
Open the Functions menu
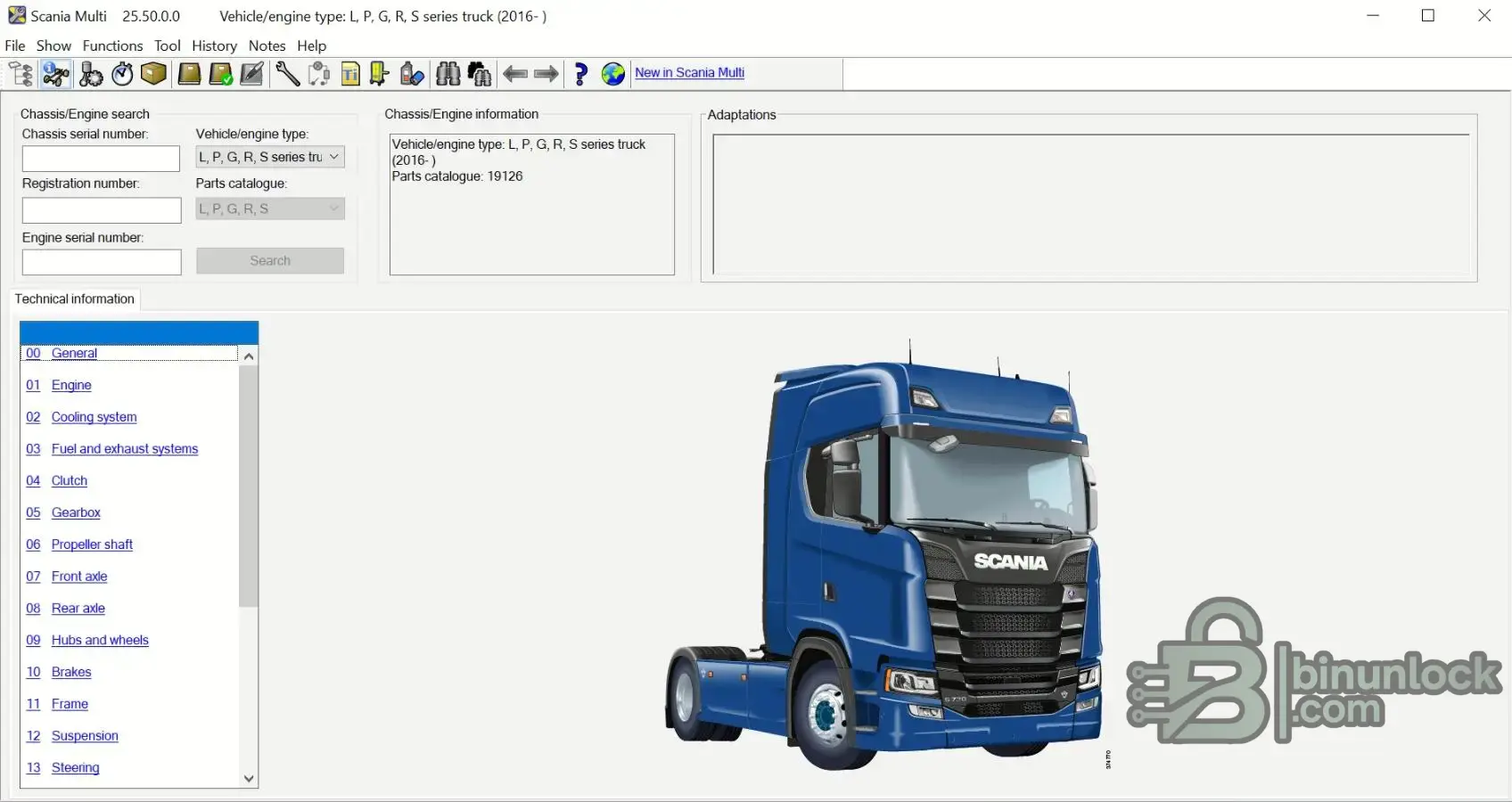coord(112,45)
